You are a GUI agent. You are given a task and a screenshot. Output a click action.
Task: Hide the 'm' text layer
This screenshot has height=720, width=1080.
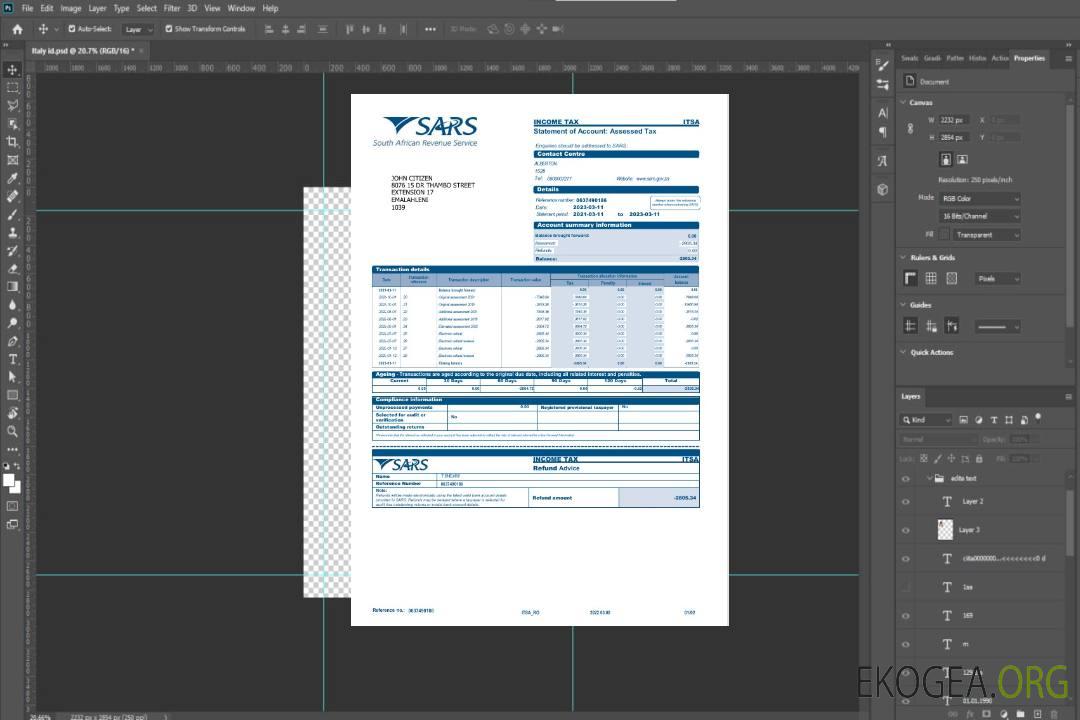[x=906, y=644]
